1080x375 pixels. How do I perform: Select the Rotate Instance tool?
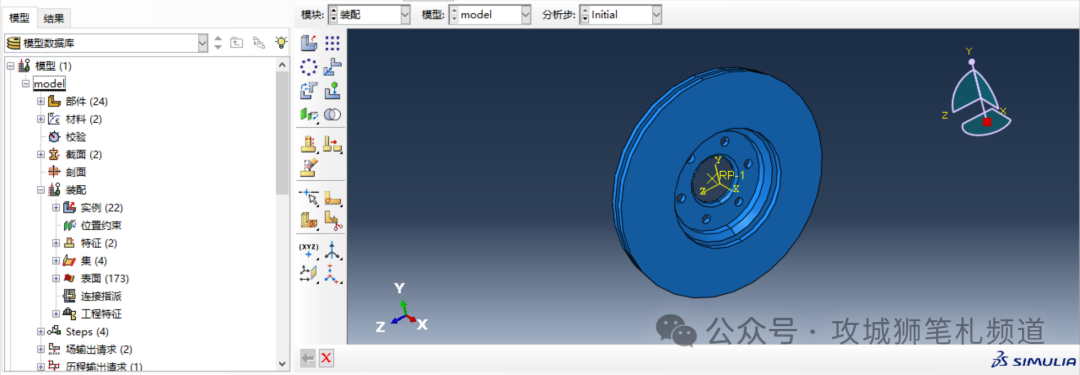pos(309,90)
